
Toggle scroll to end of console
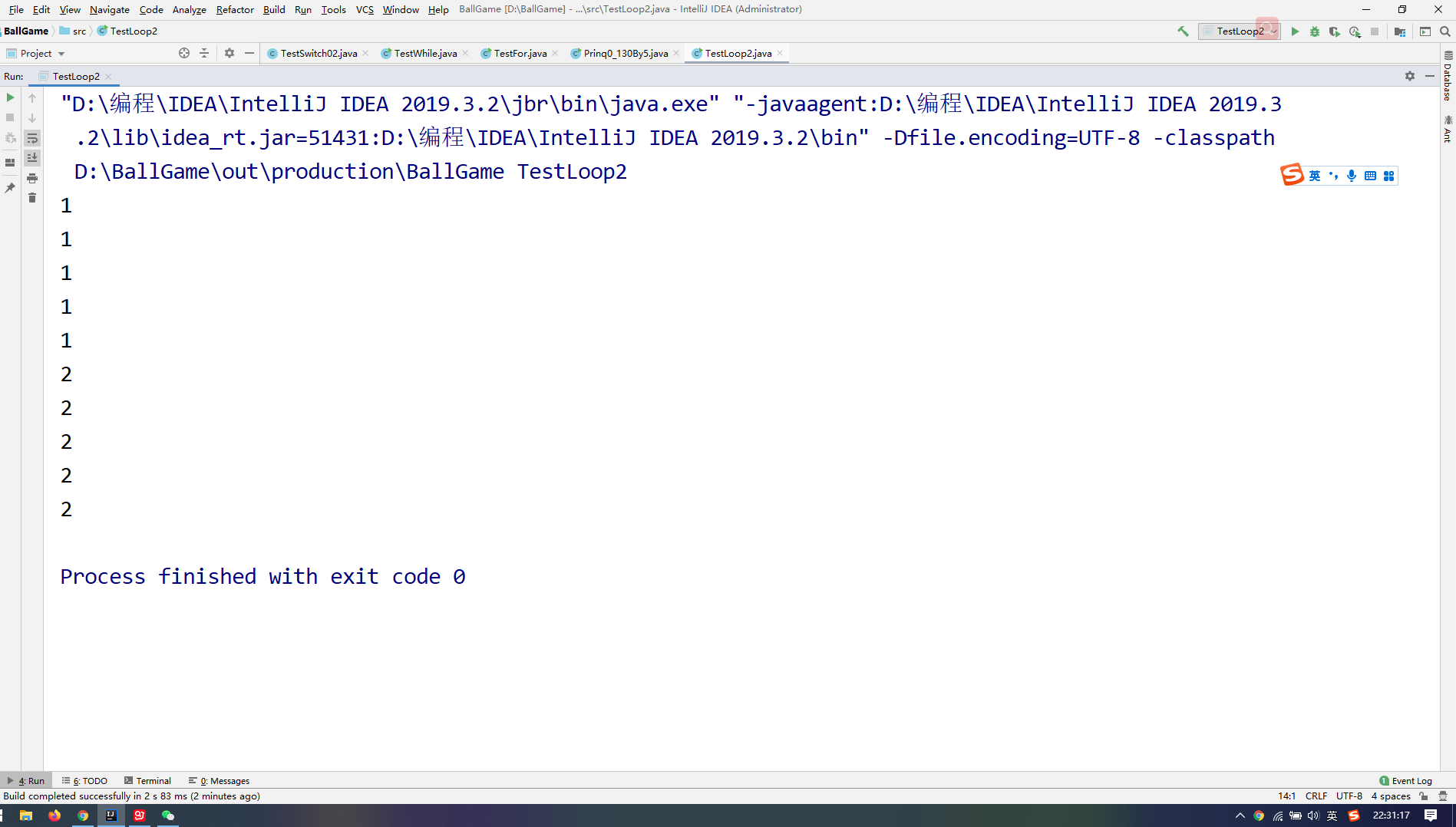32,158
